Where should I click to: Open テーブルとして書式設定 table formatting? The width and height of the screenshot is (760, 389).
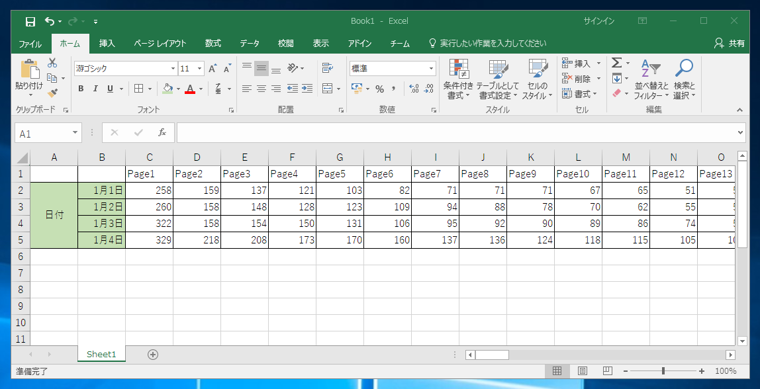(x=497, y=80)
